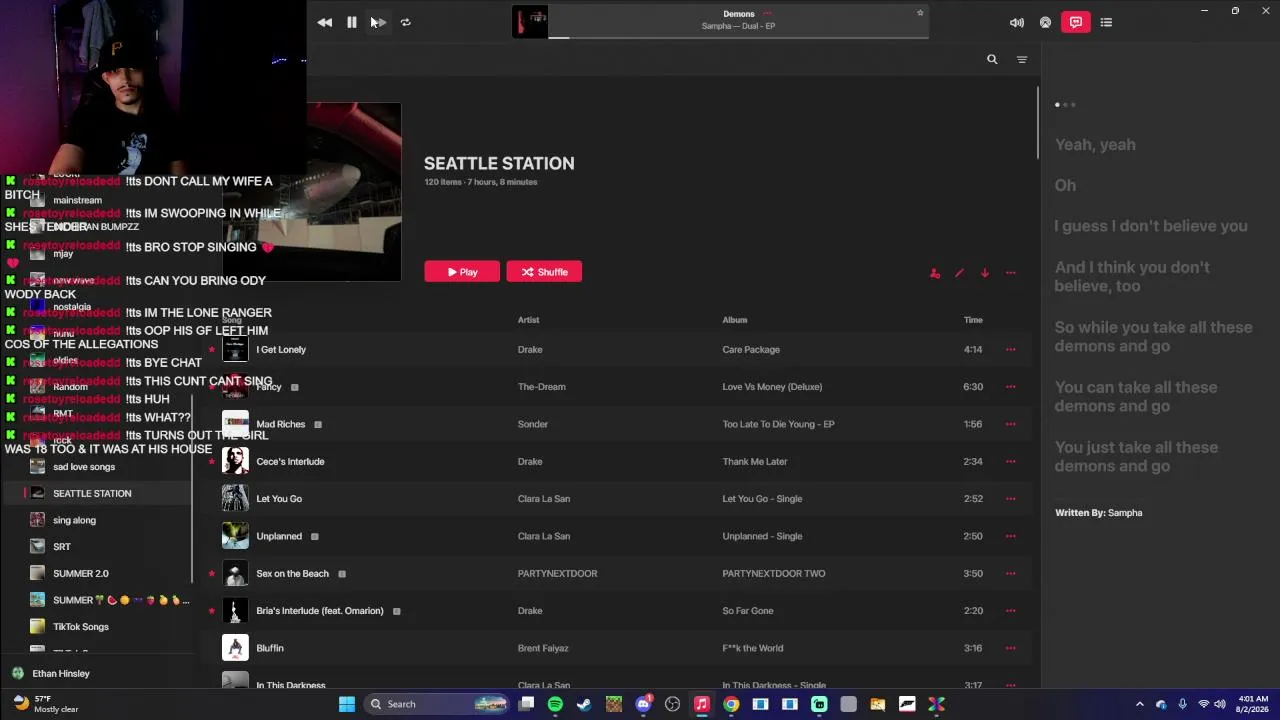Viewport: 1280px width, 720px height.
Task: Edit the playlist with the pencil icon
Action: 960,273
